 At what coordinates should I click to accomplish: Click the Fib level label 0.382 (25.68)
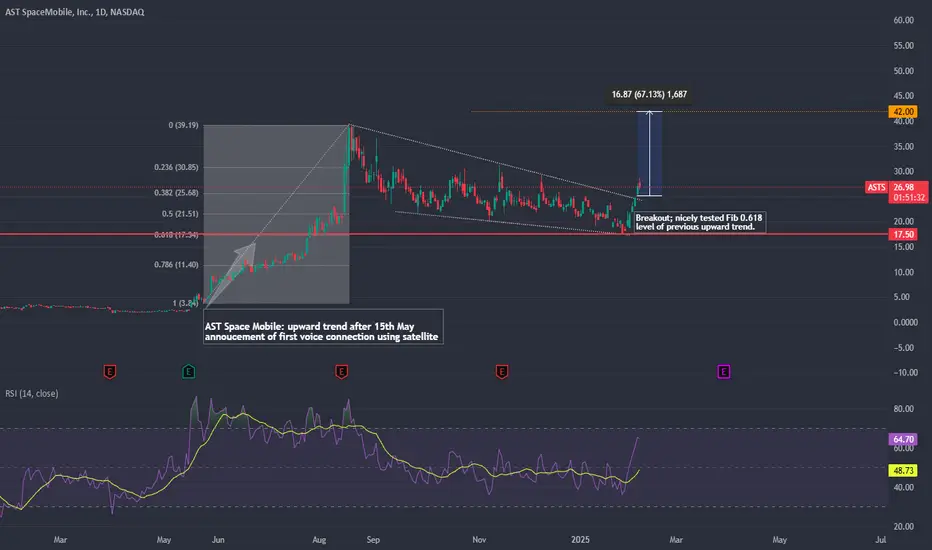(x=177, y=193)
